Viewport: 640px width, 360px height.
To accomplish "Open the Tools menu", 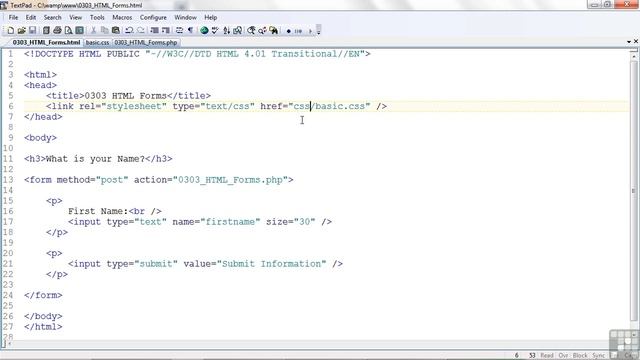I will (97, 18).
